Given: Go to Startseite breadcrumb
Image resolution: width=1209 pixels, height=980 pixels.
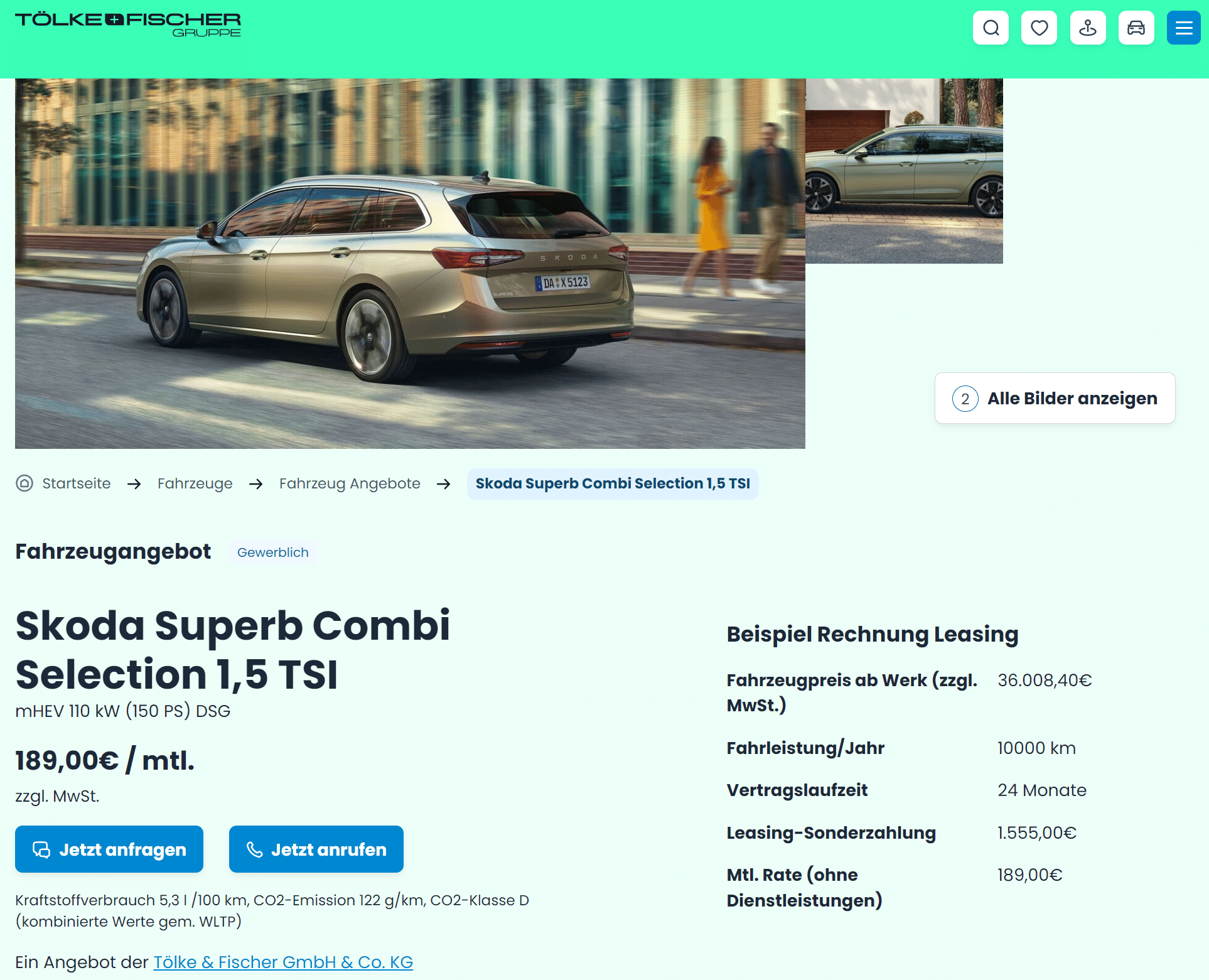Looking at the screenshot, I should point(76,483).
